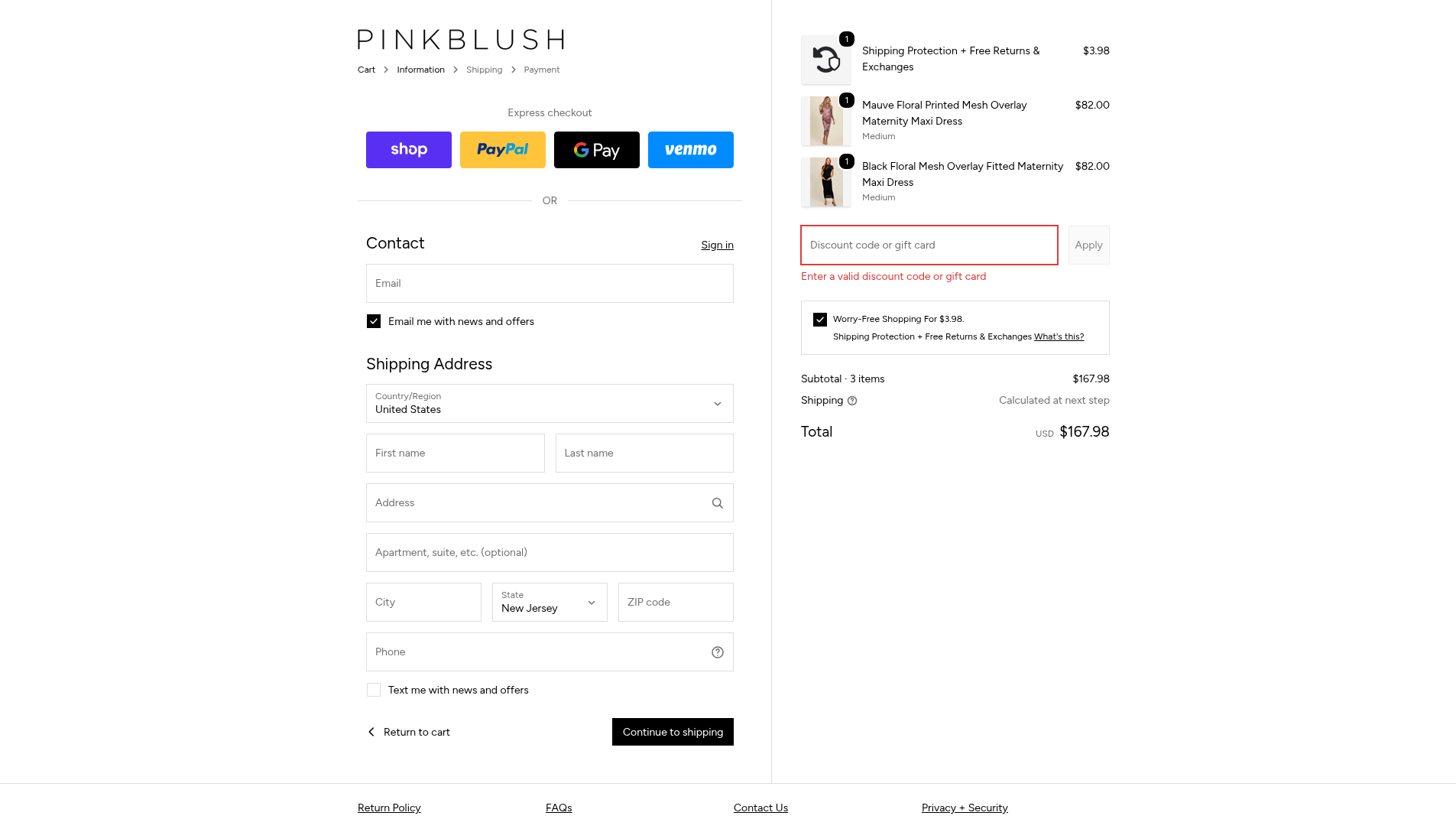Click the Sign in link
The width and height of the screenshot is (1456, 832).
pyautogui.click(x=717, y=245)
